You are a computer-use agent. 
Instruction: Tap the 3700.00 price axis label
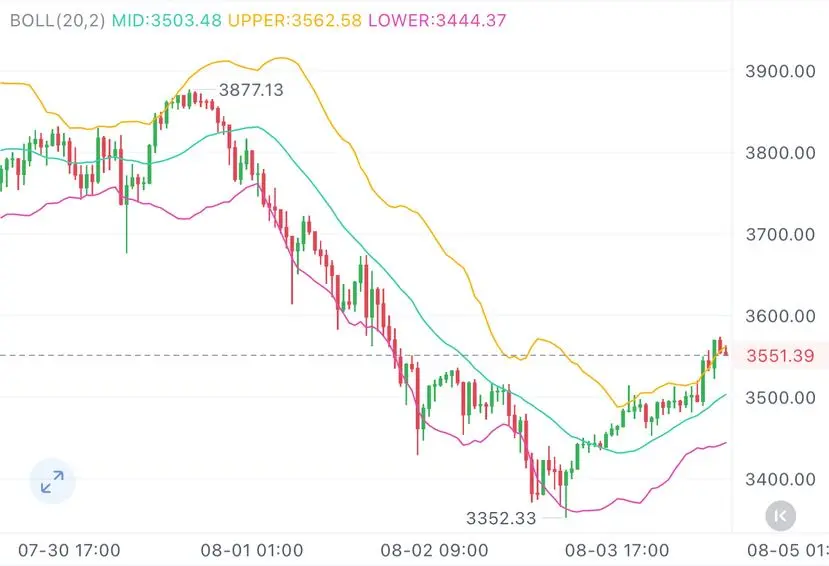[780, 234]
